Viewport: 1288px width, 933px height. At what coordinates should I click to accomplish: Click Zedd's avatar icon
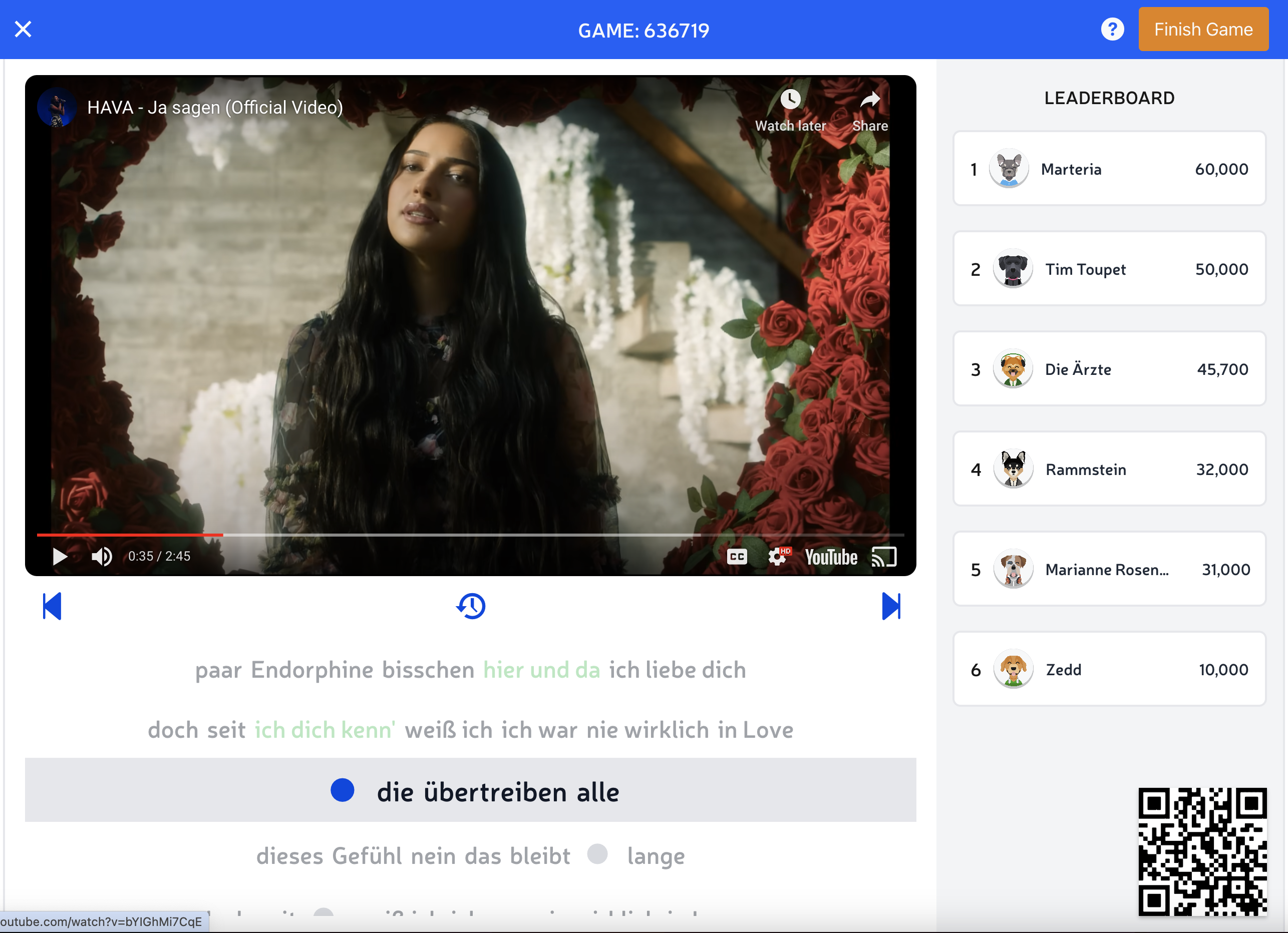tap(1013, 669)
